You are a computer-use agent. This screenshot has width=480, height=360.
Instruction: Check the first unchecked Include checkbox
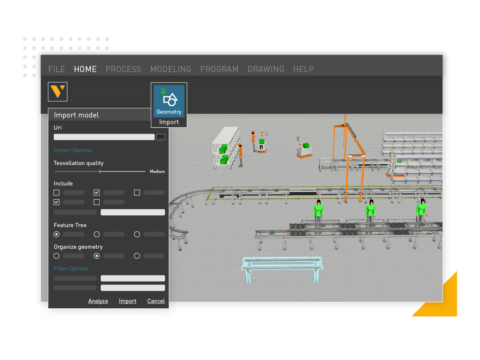pos(57,193)
